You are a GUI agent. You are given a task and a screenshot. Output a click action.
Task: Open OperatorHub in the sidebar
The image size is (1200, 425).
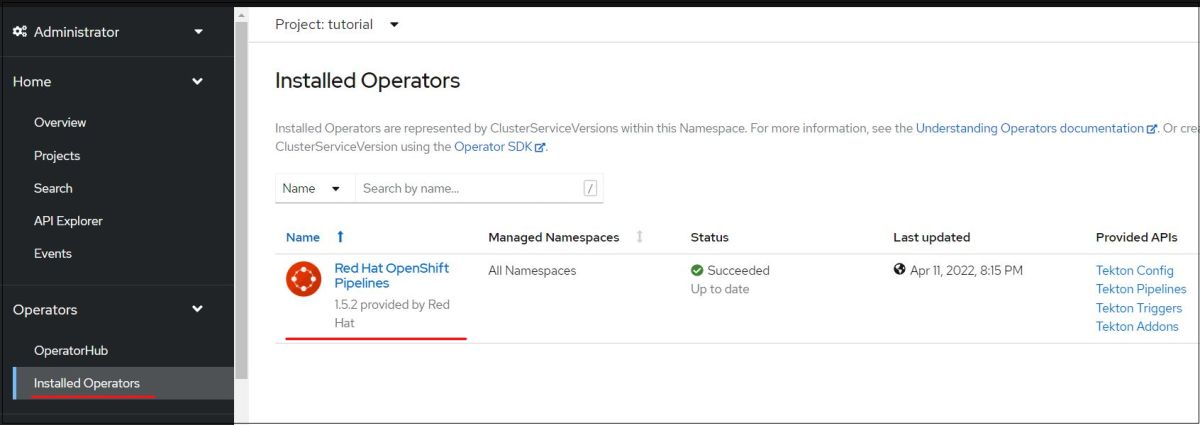[71, 351]
